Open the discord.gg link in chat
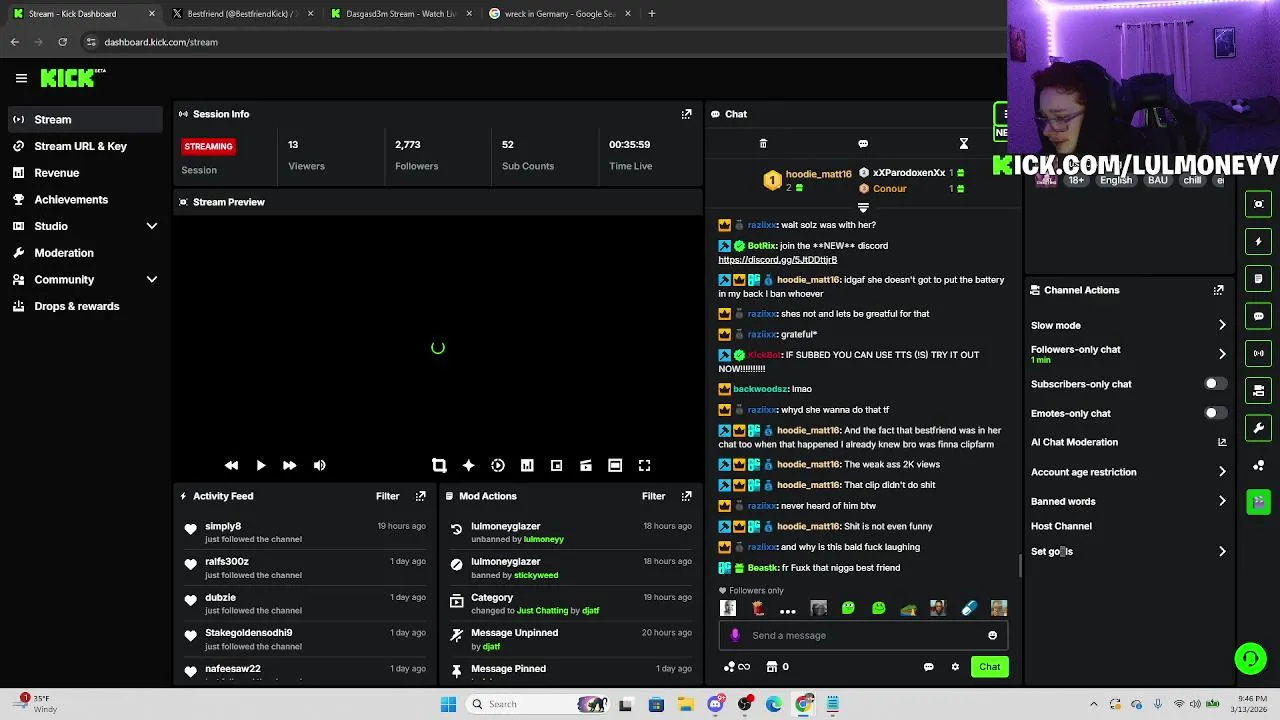The height and width of the screenshot is (720, 1280). pos(777,260)
